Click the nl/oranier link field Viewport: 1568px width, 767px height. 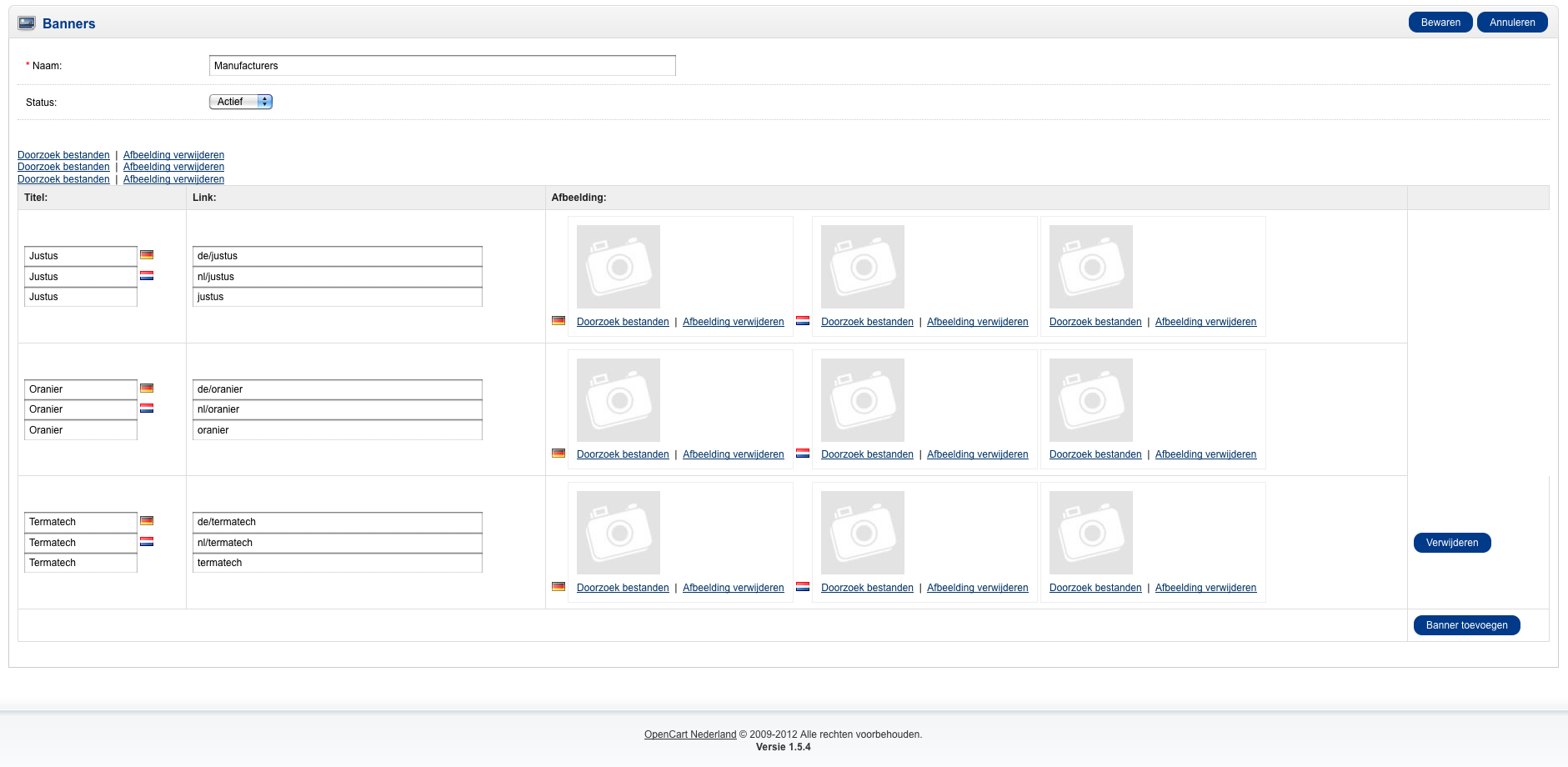[338, 409]
